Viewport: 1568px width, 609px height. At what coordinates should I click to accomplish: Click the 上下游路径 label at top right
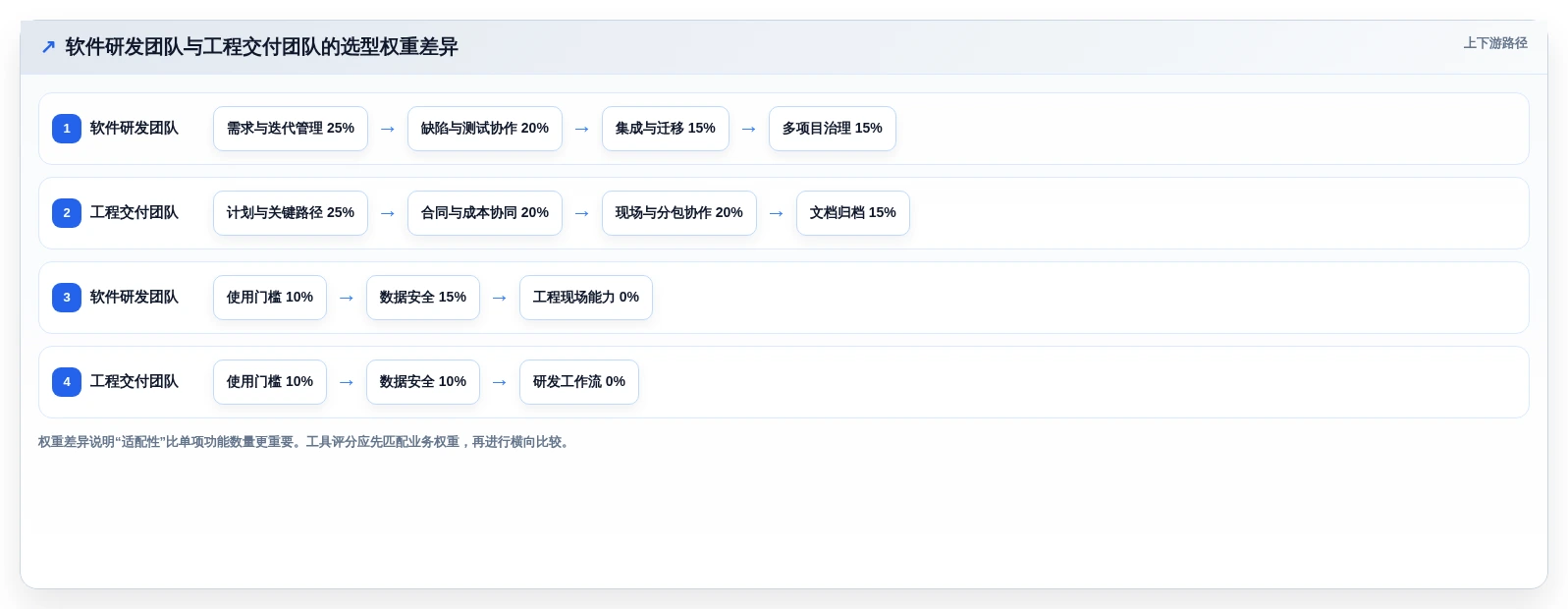coord(1495,43)
